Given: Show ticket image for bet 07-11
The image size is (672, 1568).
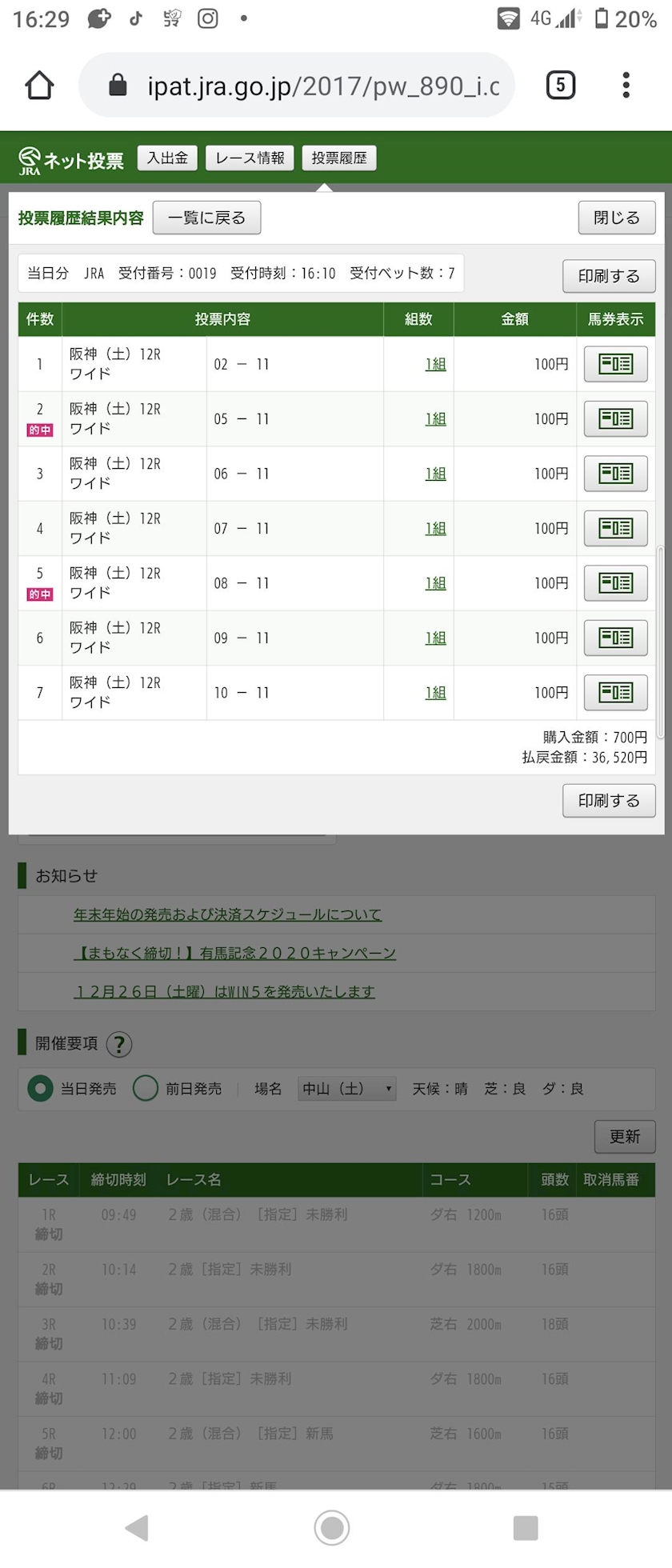Looking at the screenshot, I should 615,528.
